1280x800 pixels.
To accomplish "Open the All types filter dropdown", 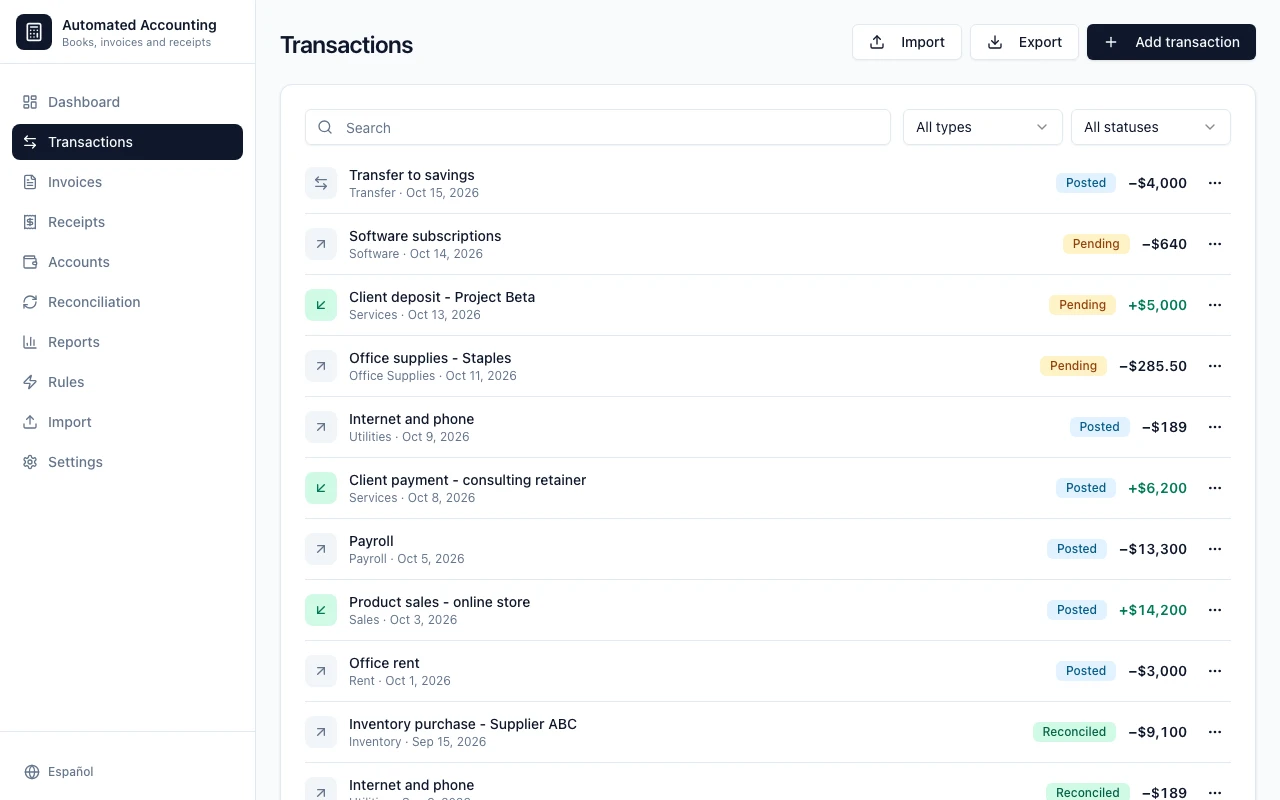I will (x=983, y=127).
